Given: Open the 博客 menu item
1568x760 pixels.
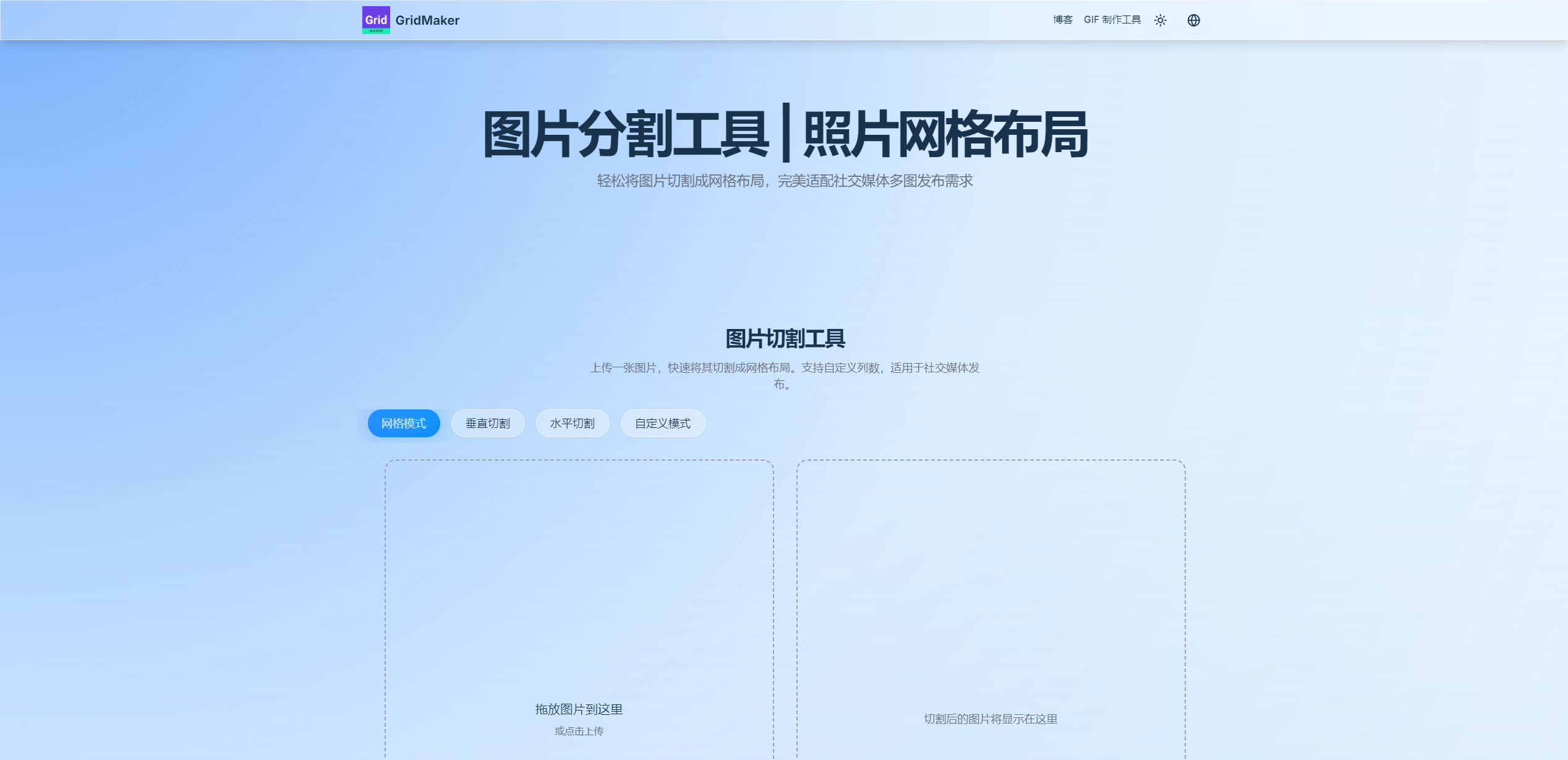Looking at the screenshot, I should point(1062,20).
